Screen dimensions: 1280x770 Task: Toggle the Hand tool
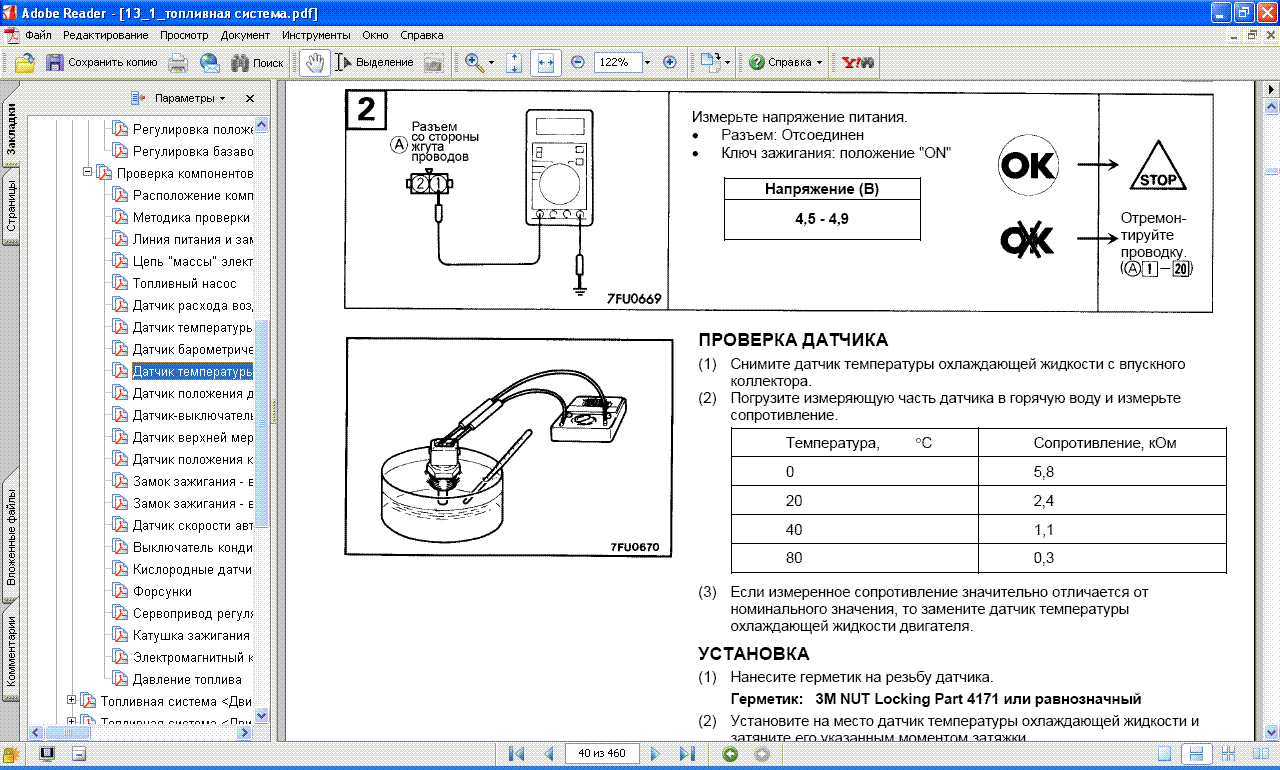pos(315,62)
